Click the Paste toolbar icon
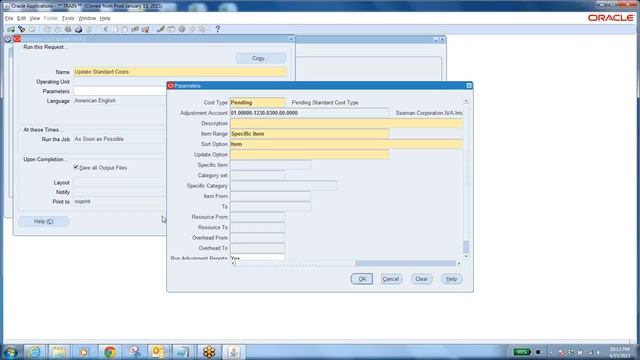The width and height of the screenshot is (640, 360). tap(125, 29)
